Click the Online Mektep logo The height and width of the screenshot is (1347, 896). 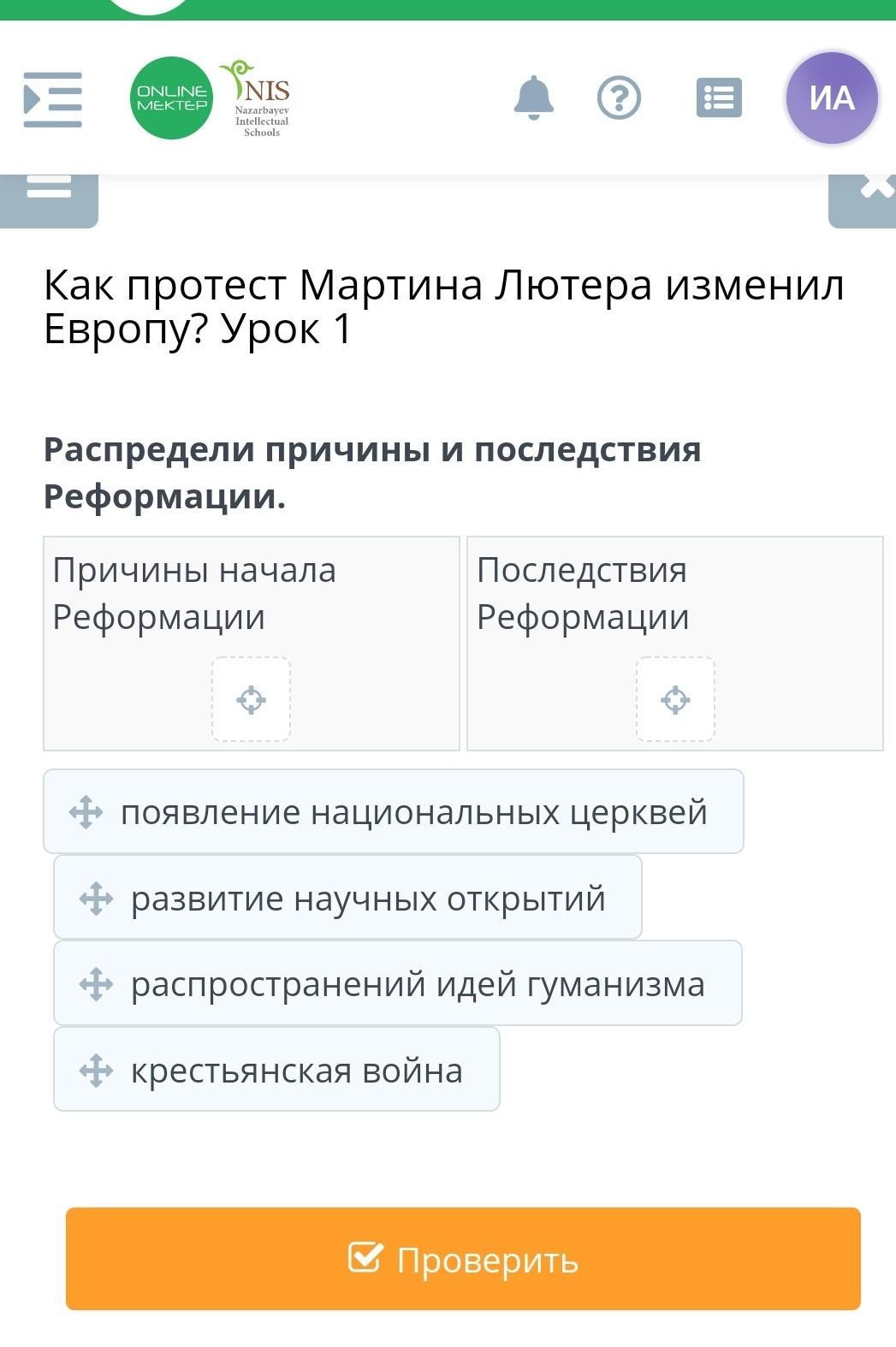[x=171, y=98]
